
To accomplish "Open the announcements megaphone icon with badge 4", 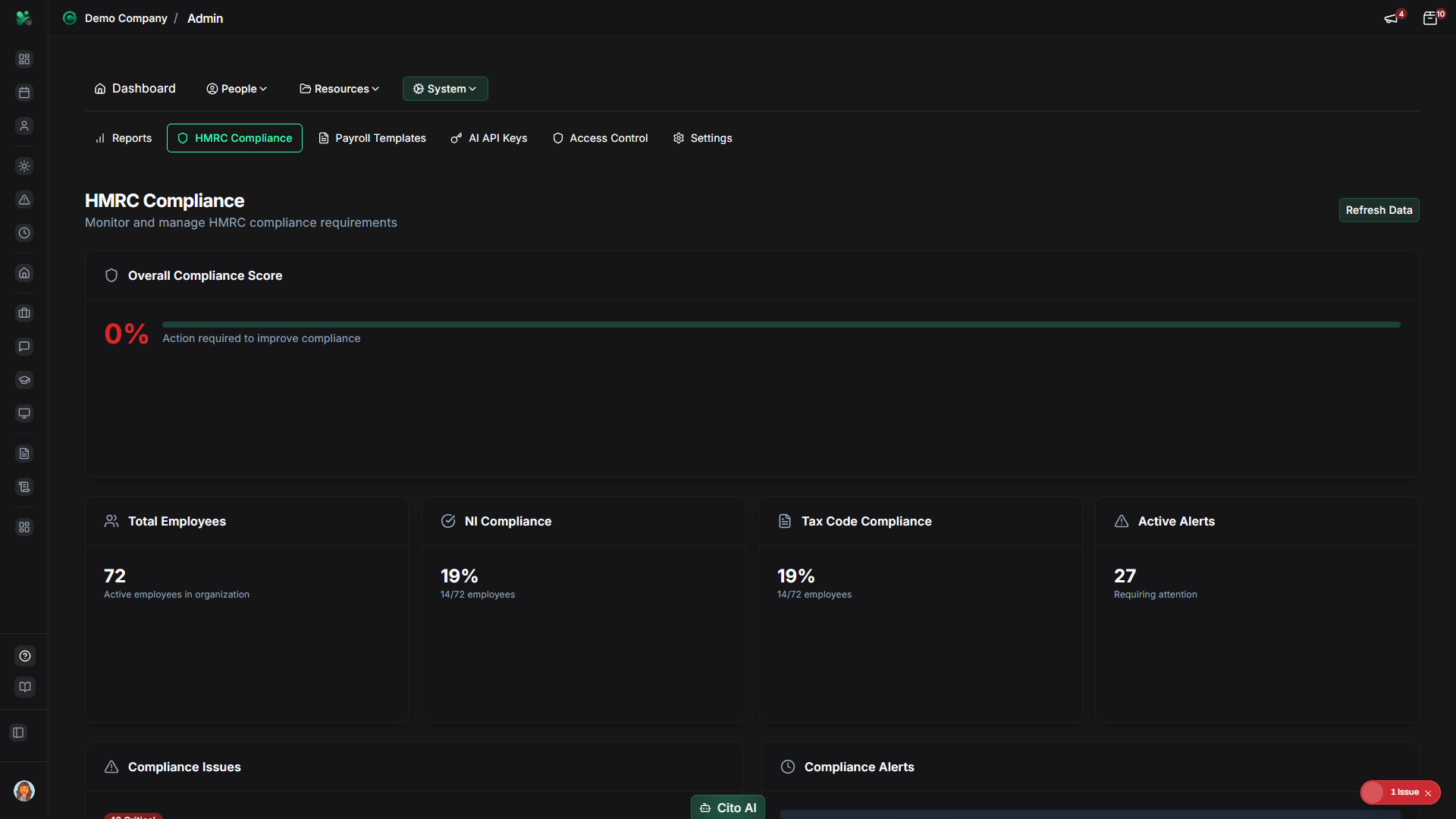I will 1392,17.
